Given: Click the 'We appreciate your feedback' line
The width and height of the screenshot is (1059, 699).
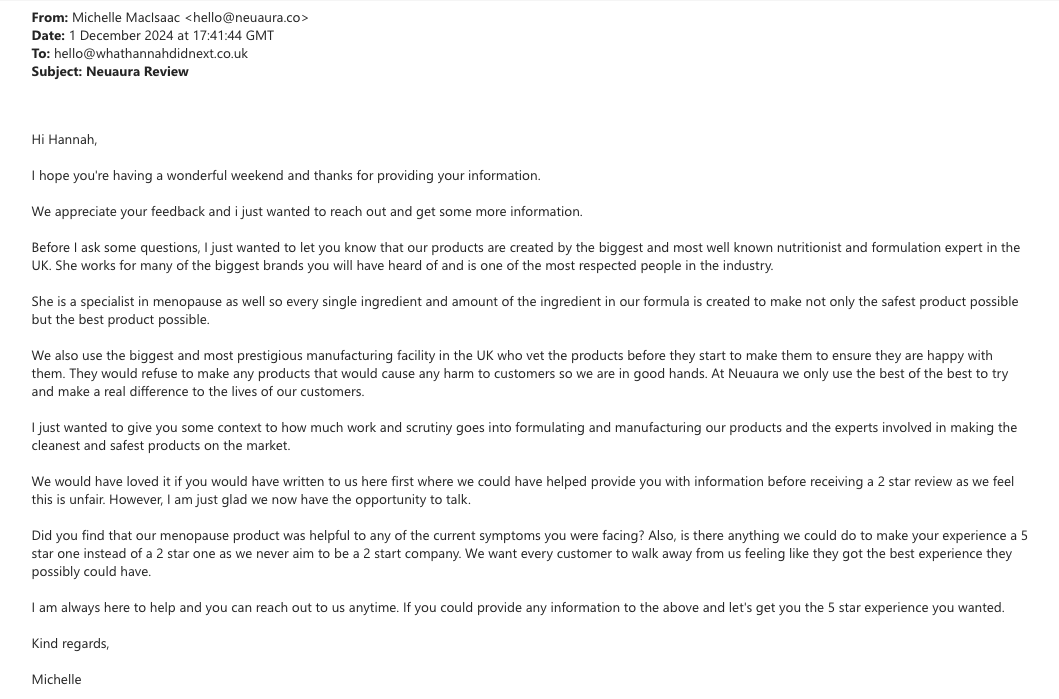Looking at the screenshot, I should click(306, 211).
